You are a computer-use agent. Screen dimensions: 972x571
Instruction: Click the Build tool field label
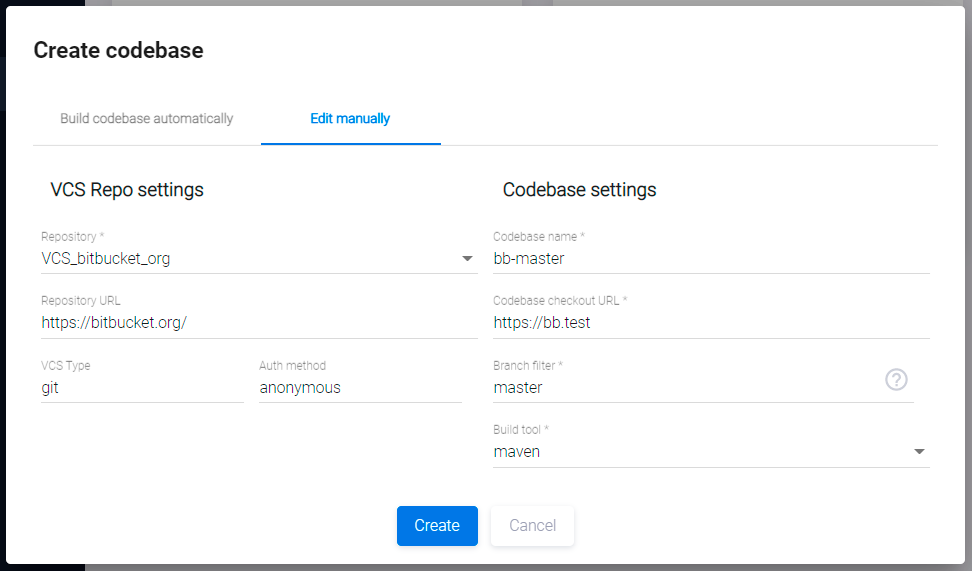(x=521, y=430)
